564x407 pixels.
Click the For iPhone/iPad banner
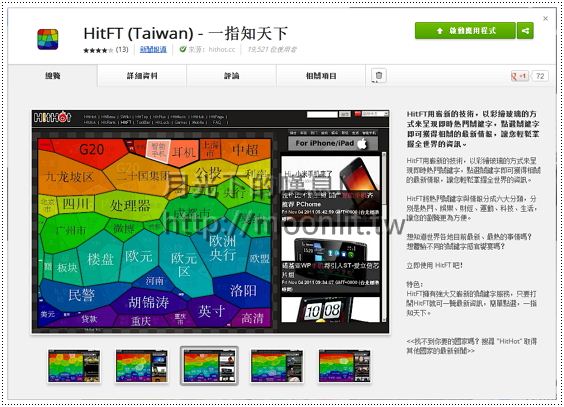point(333,143)
